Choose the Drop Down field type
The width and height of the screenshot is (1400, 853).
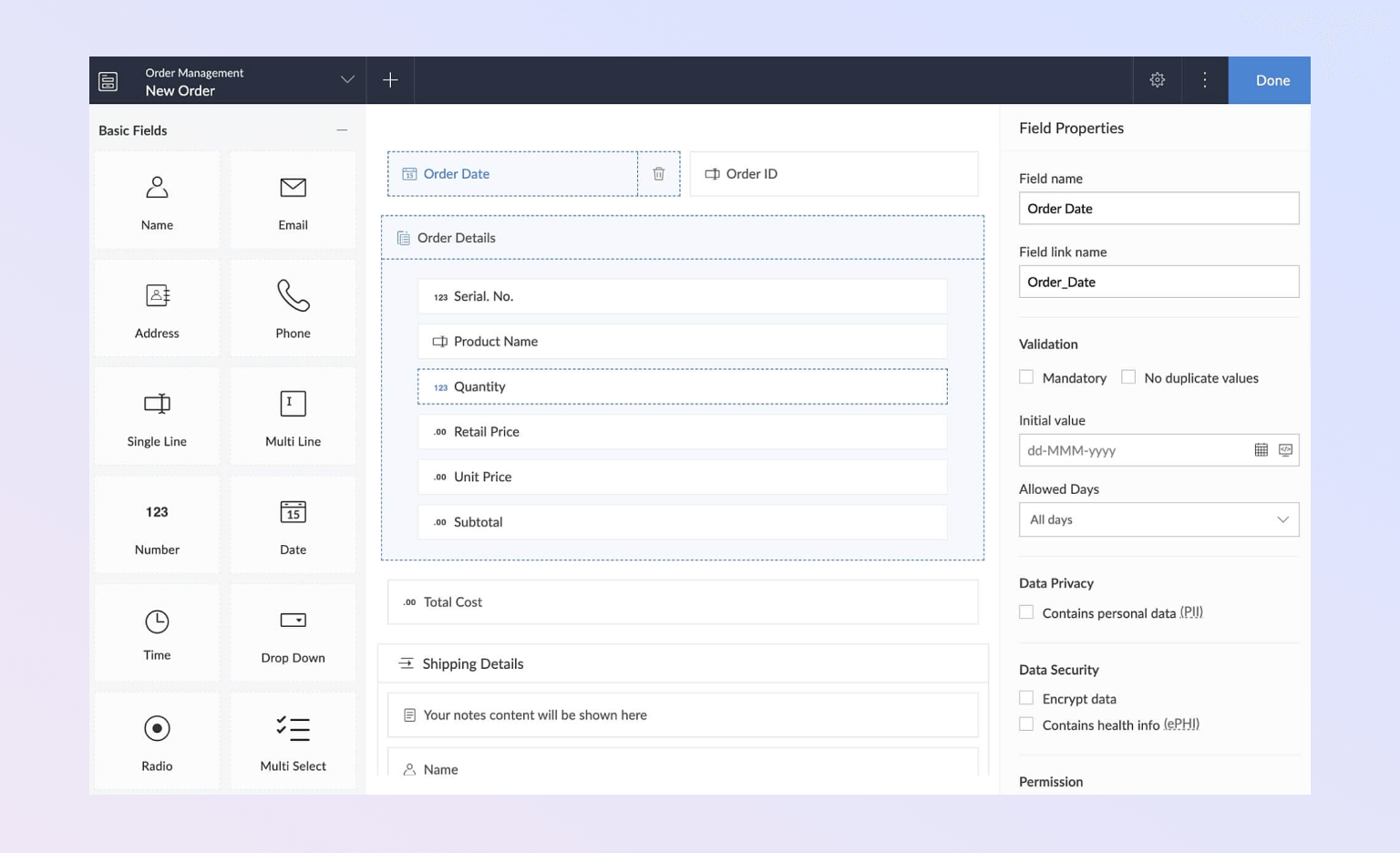pos(293,633)
